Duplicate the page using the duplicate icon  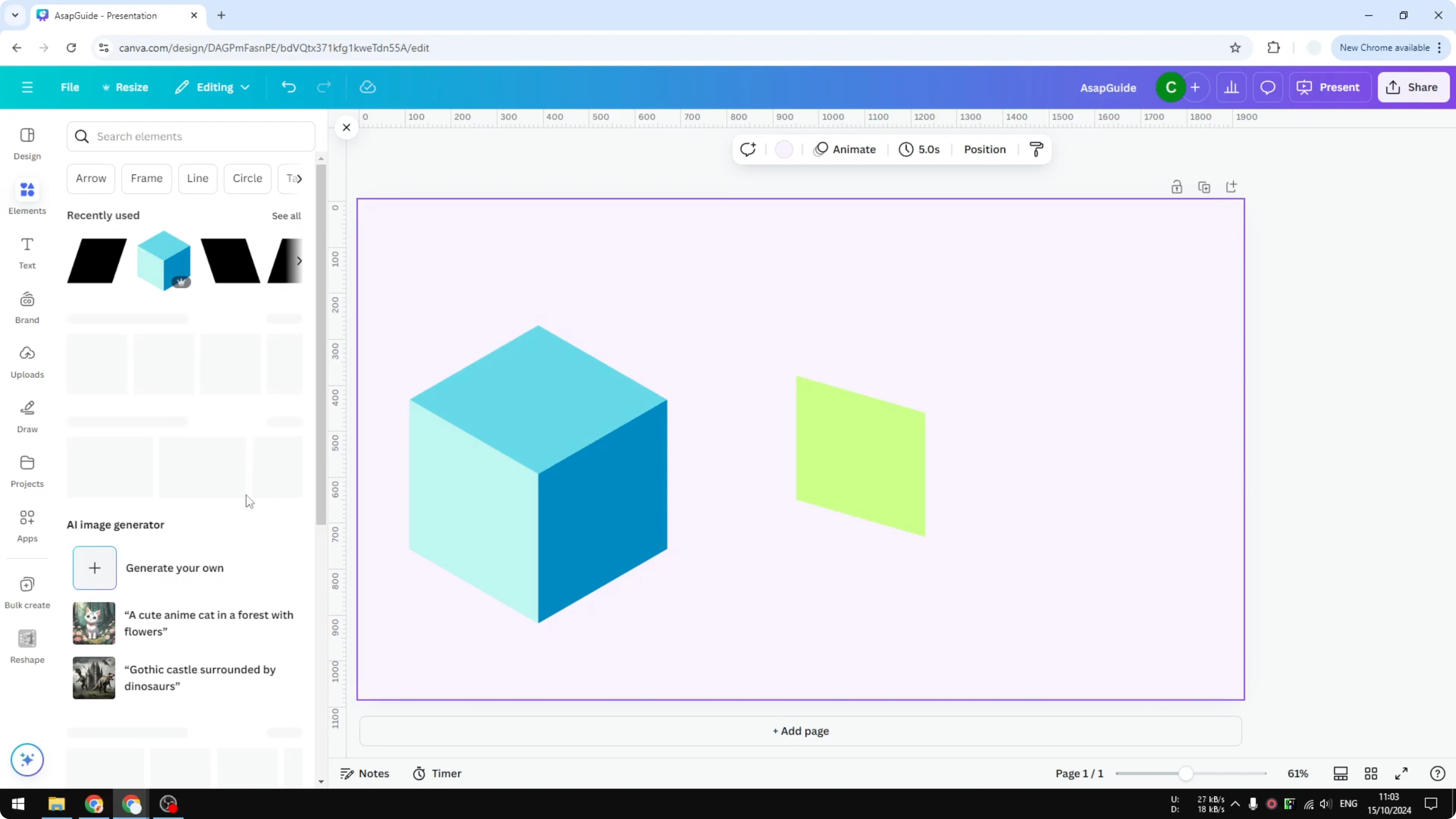(1204, 186)
